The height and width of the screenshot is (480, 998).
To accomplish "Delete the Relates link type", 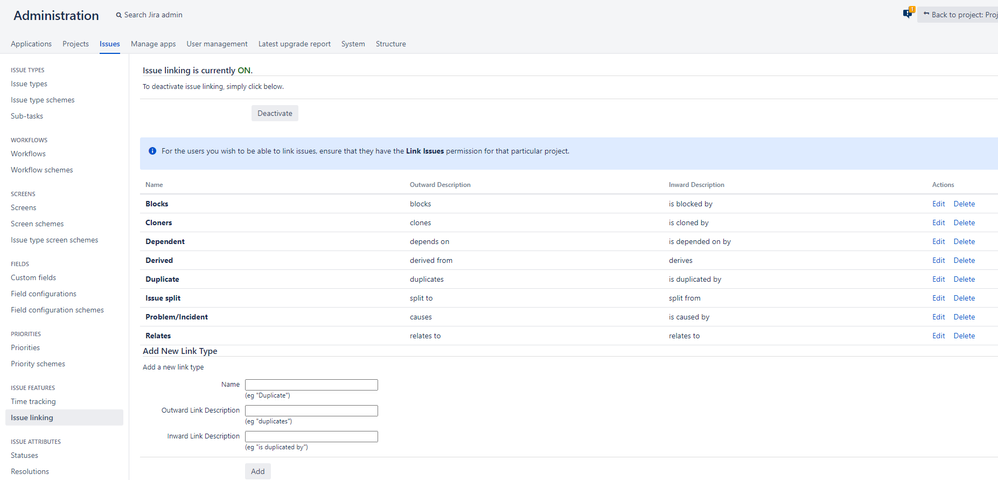I will pos(964,335).
